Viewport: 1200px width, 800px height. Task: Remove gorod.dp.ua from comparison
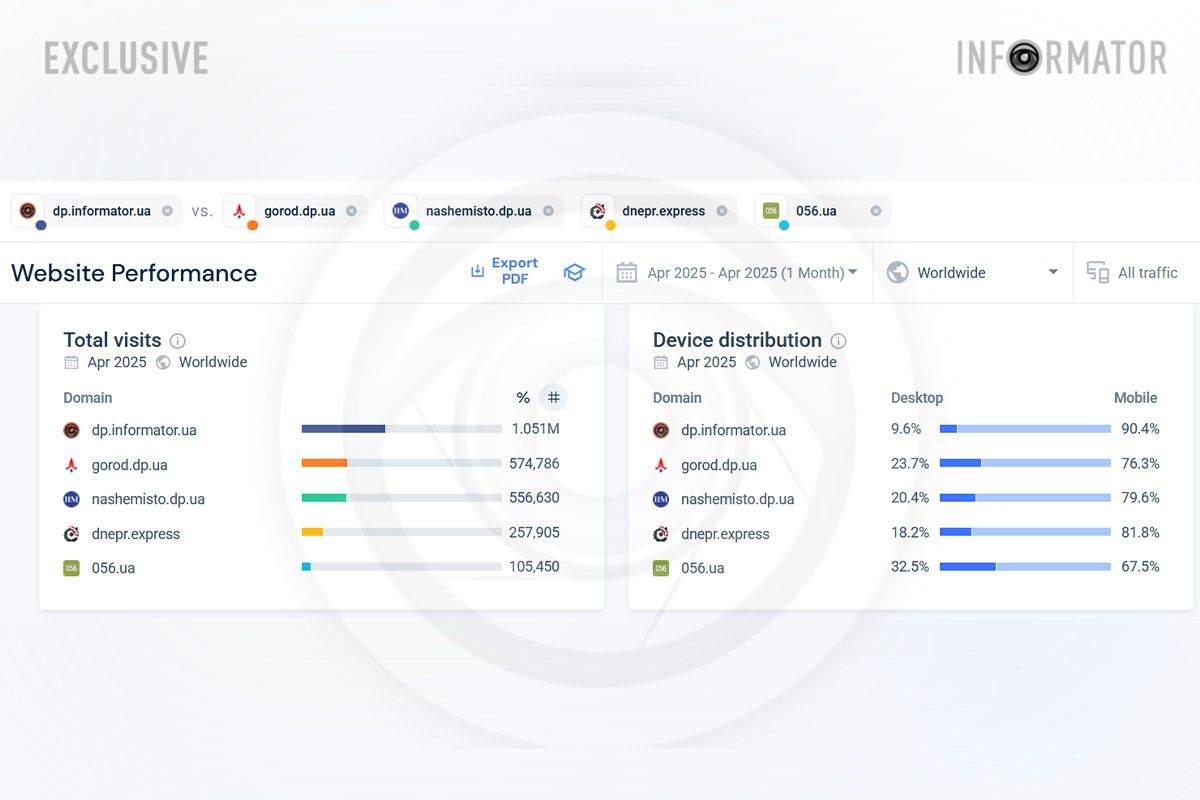pos(351,211)
